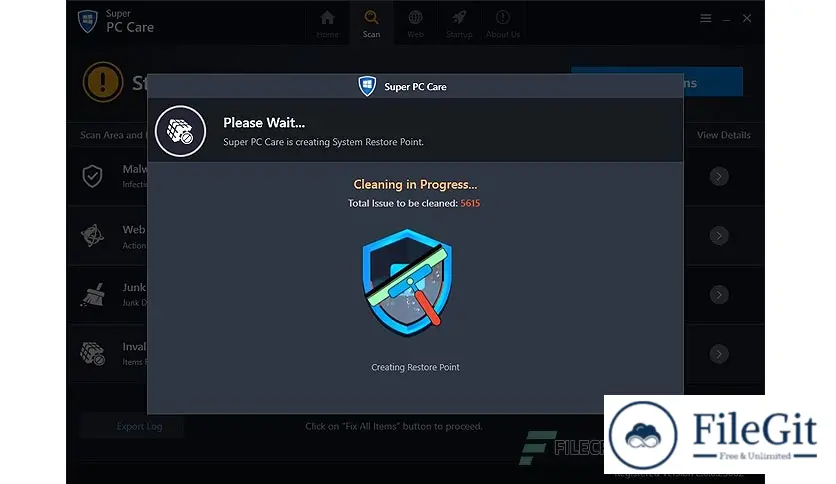Image resolution: width=836 pixels, height=484 pixels.
Task: Click the cleaning shield squeegee graphic
Action: (x=407, y=283)
